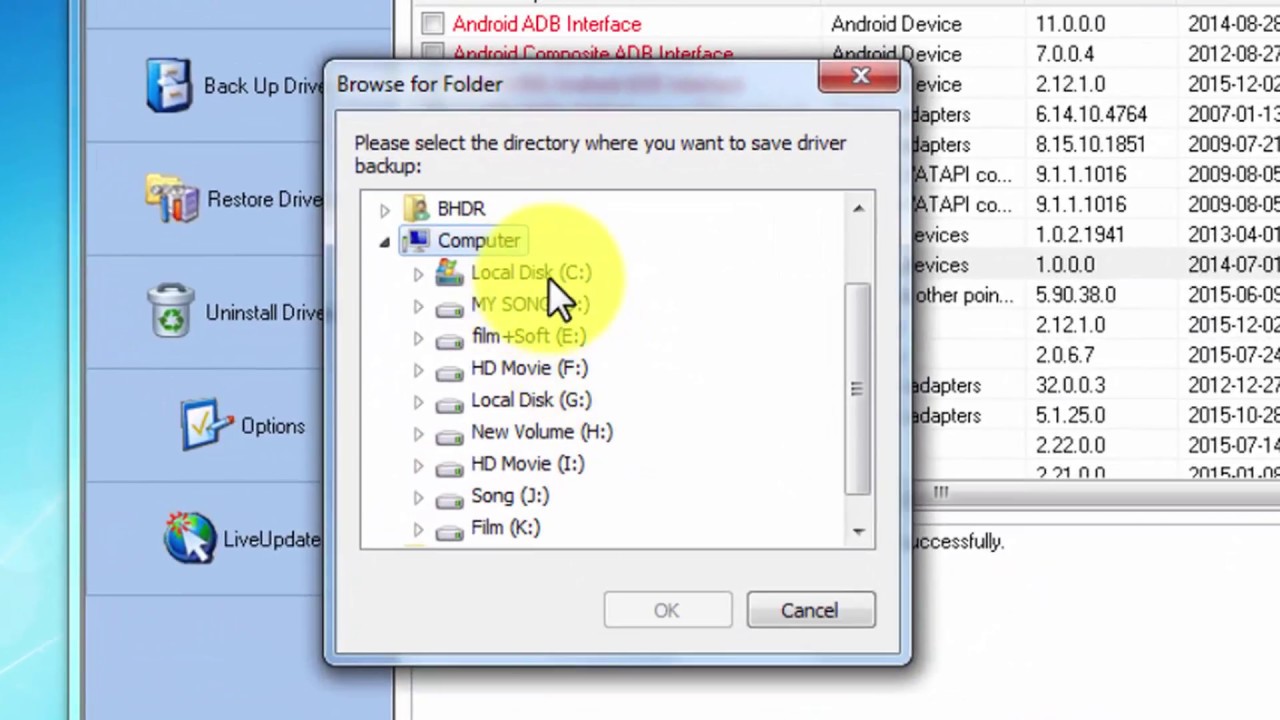The height and width of the screenshot is (720, 1280).
Task: Click Android Composite ADB Interface row
Action: click(593, 54)
